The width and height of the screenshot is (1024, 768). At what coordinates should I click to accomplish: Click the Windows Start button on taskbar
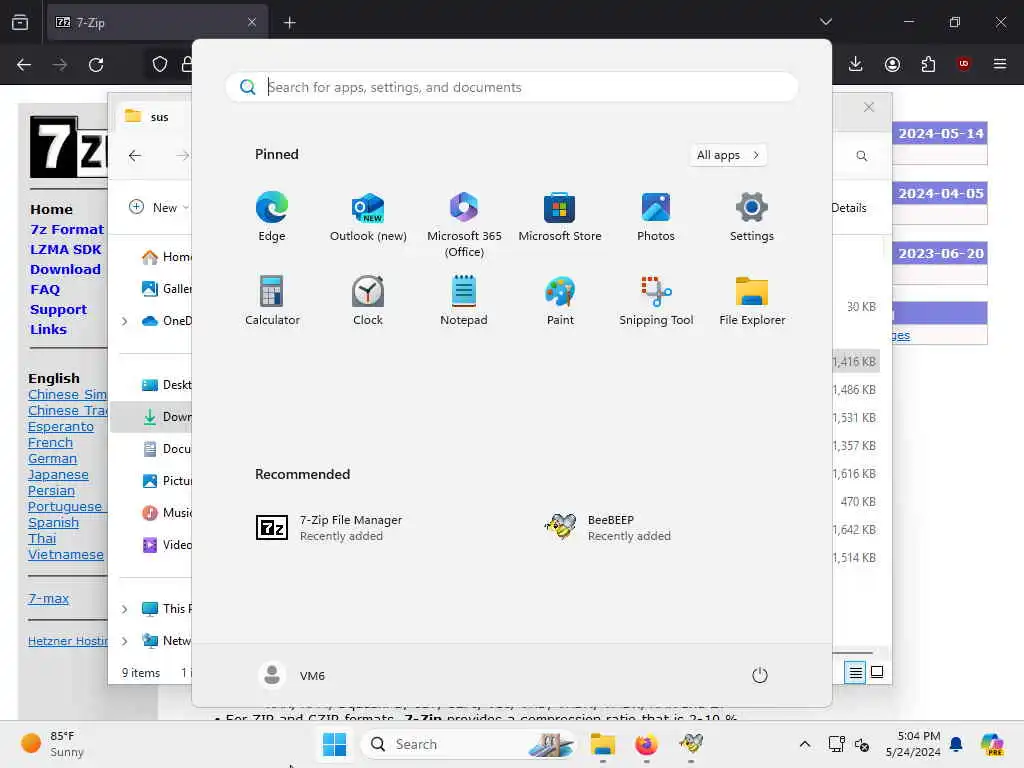(x=334, y=744)
